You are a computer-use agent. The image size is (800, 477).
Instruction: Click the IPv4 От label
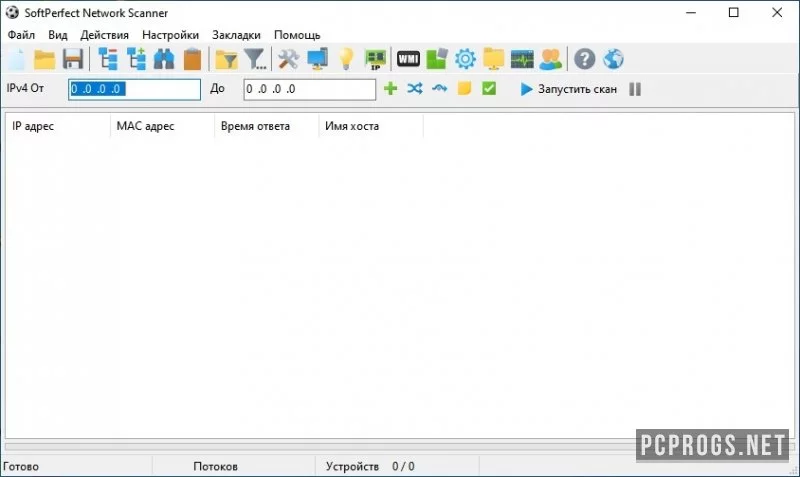(26, 88)
